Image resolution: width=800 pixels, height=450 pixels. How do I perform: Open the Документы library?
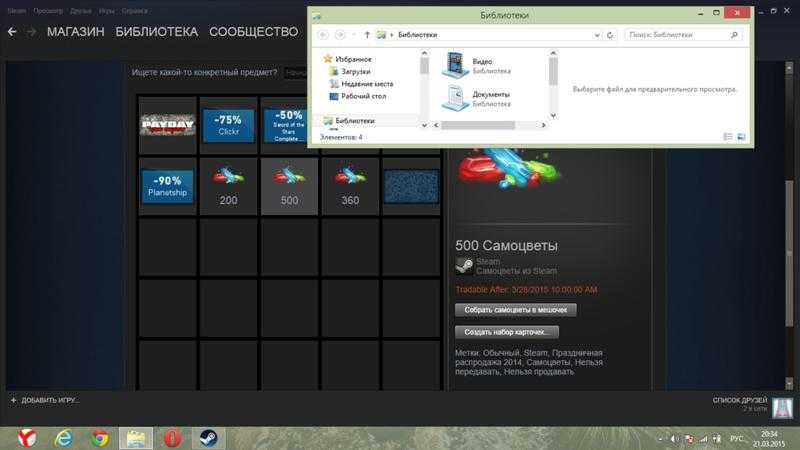[477, 98]
